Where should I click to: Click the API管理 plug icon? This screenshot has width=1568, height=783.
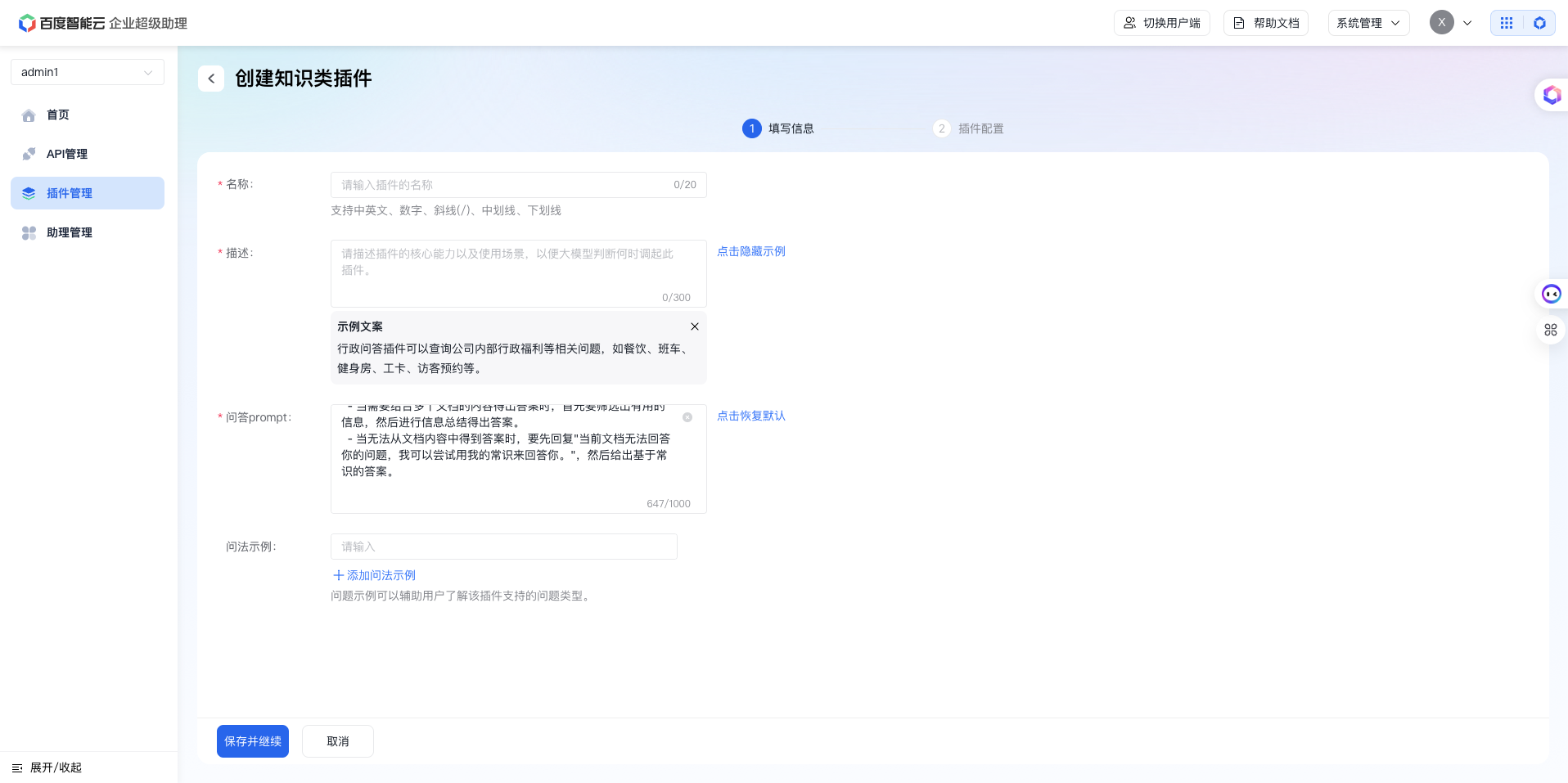29,154
